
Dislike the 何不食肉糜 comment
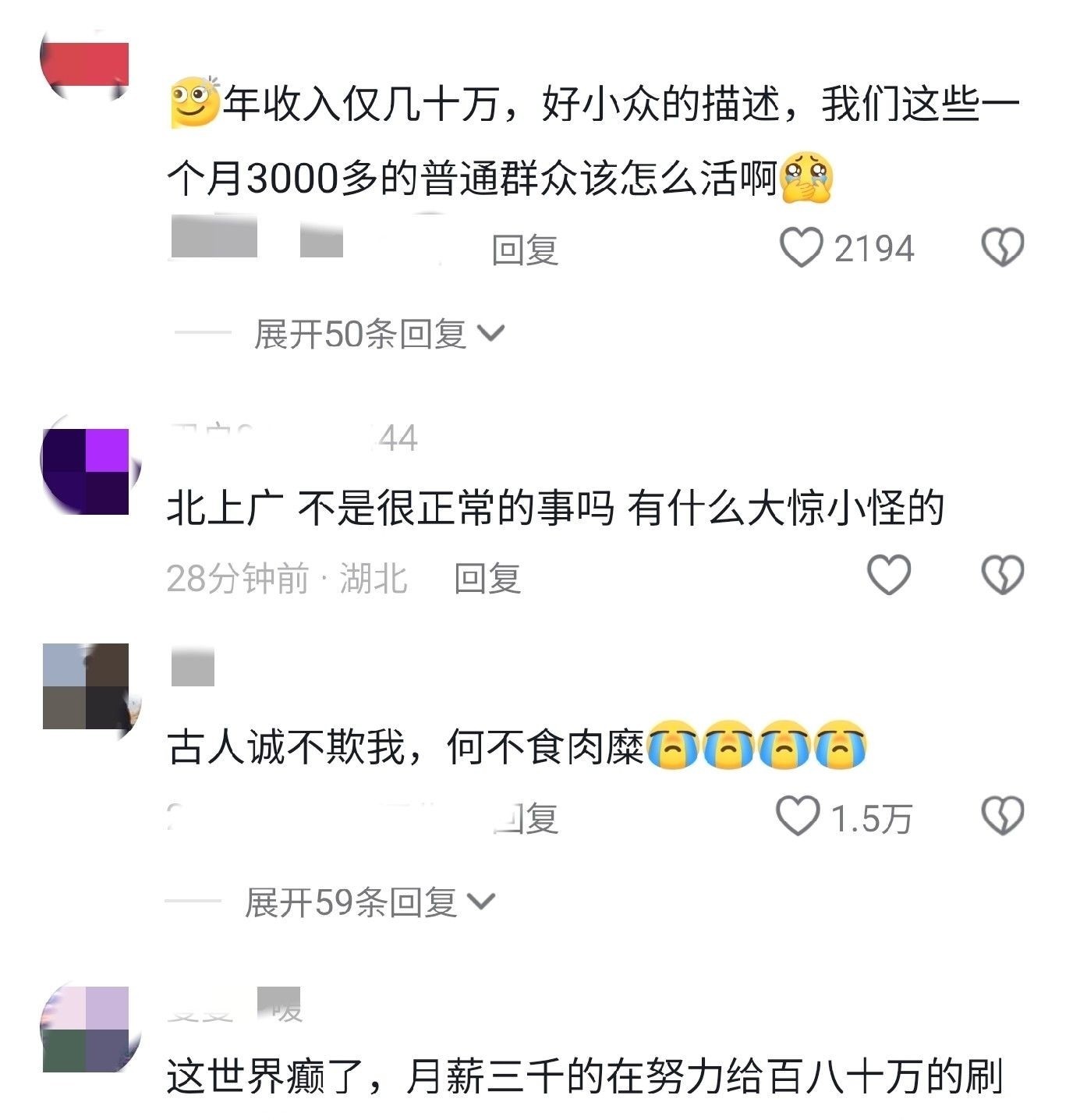[x=1002, y=817]
